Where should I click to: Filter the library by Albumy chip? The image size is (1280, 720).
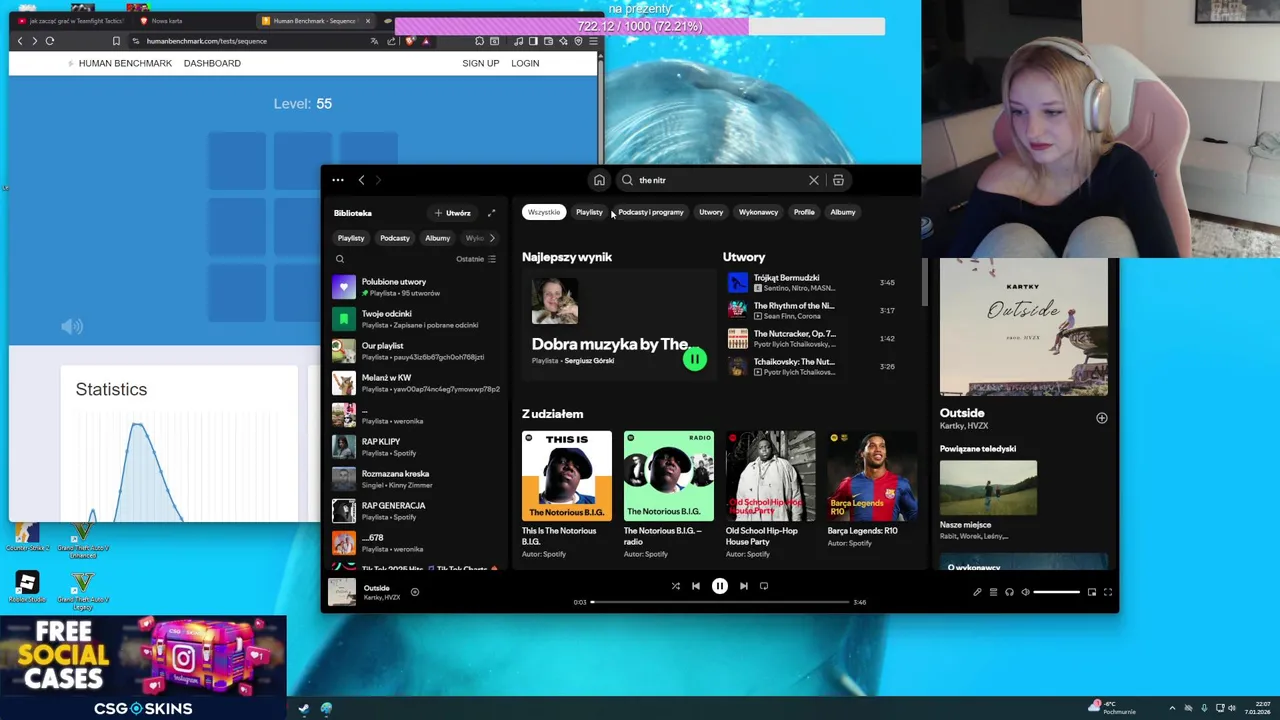click(x=437, y=238)
